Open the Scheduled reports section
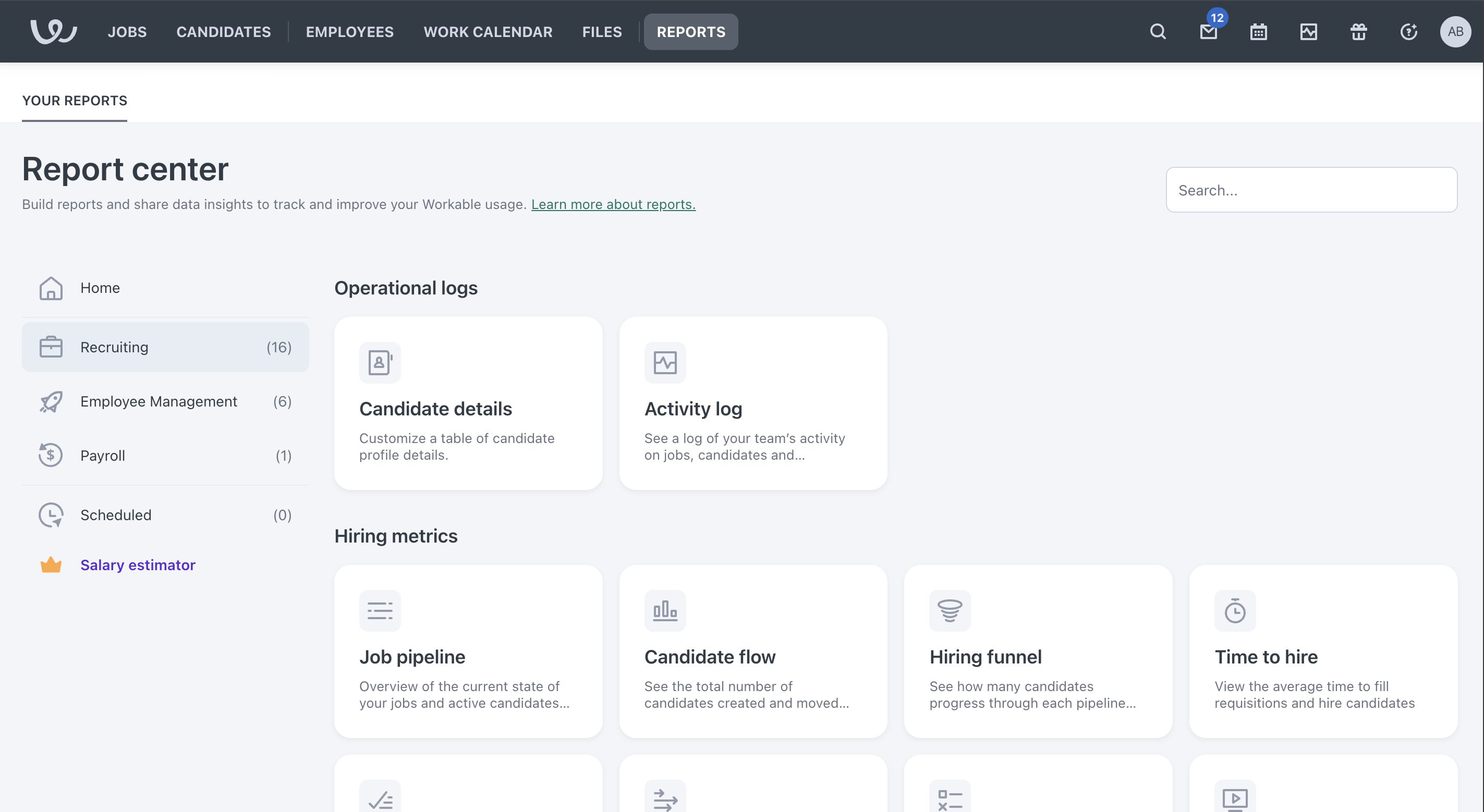Viewport: 1484px width, 812px height. tap(116, 515)
